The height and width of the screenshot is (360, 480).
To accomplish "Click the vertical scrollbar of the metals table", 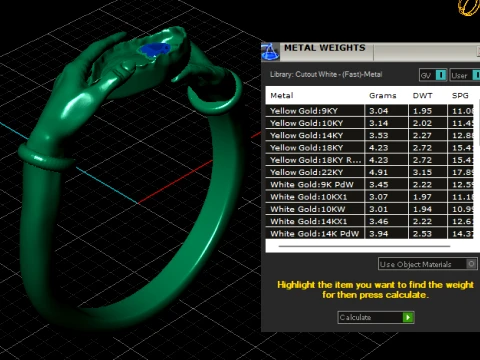I will (479, 123).
